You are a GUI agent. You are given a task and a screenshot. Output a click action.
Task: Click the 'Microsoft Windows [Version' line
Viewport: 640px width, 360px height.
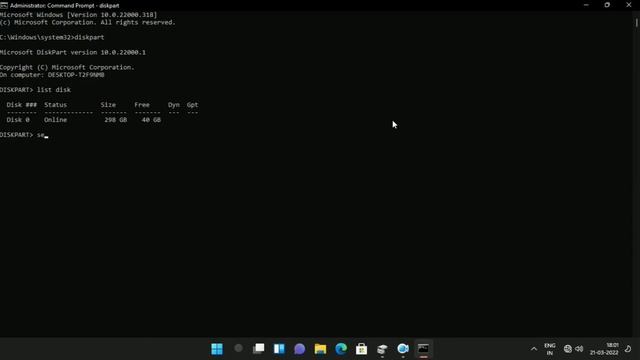[x=78, y=15]
